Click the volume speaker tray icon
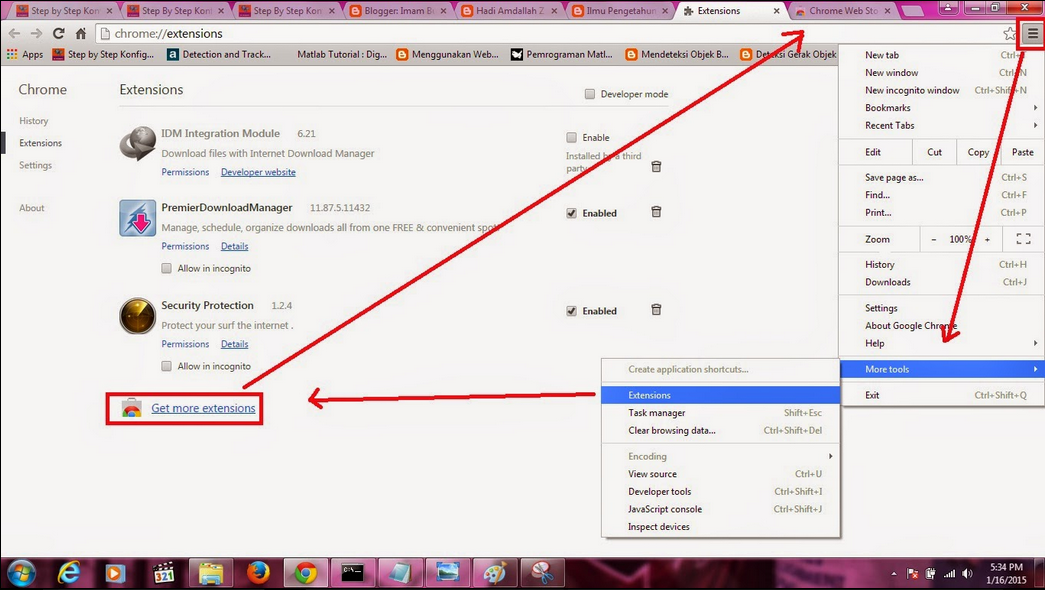 tap(967, 573)
